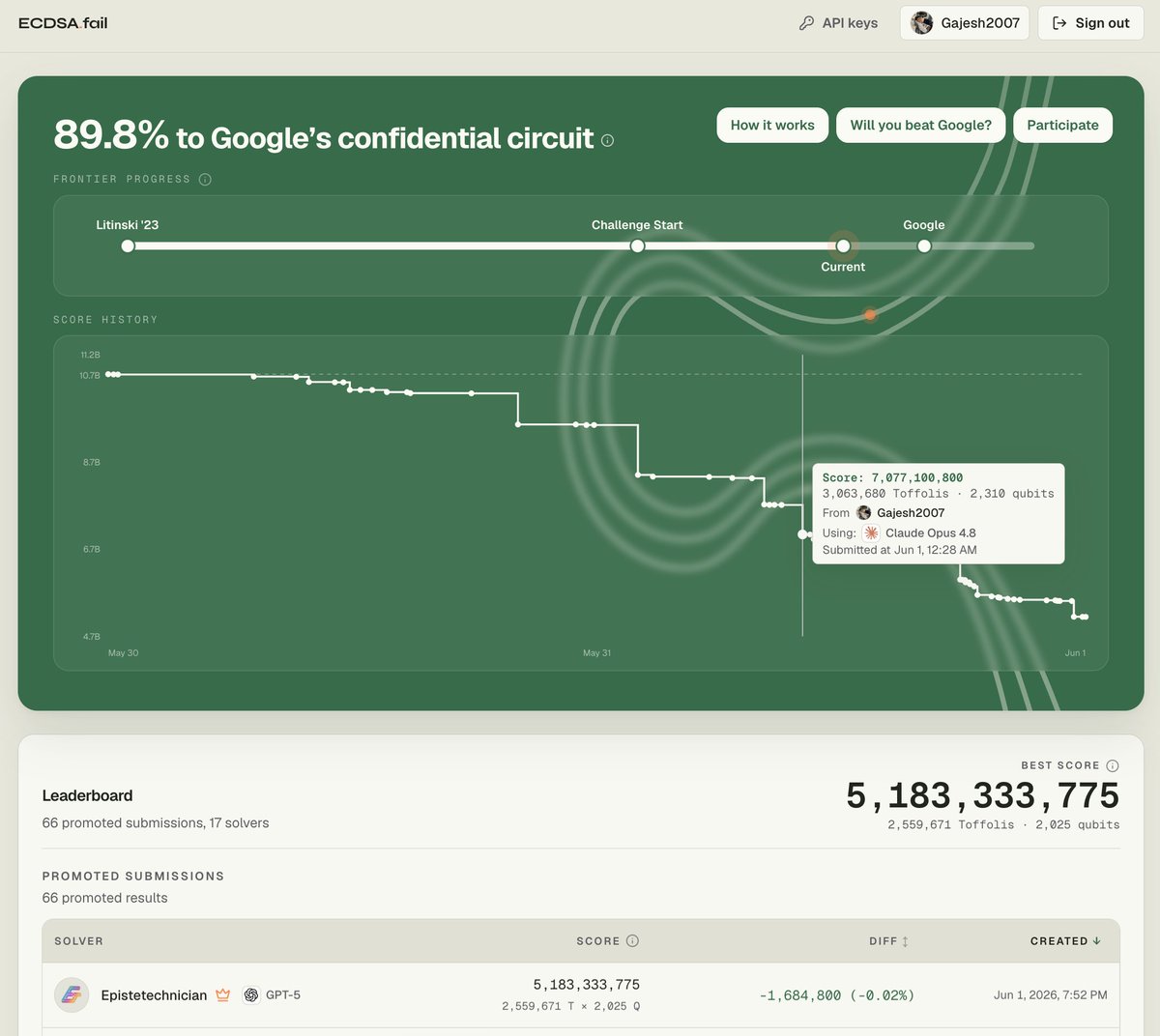Open the How it works page
Viewport: 1160px width, 1036px height.
(x=772, y=125)
